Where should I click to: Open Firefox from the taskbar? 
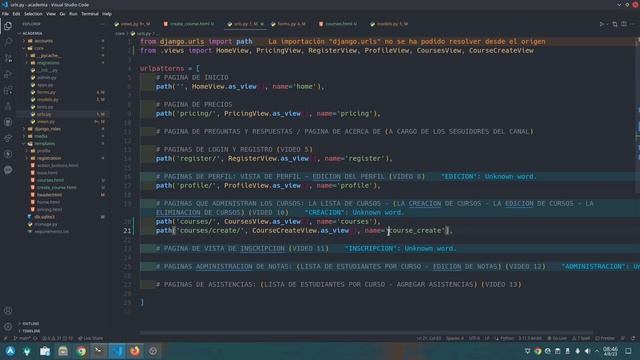pyautogui.click(x=135, y=351)
